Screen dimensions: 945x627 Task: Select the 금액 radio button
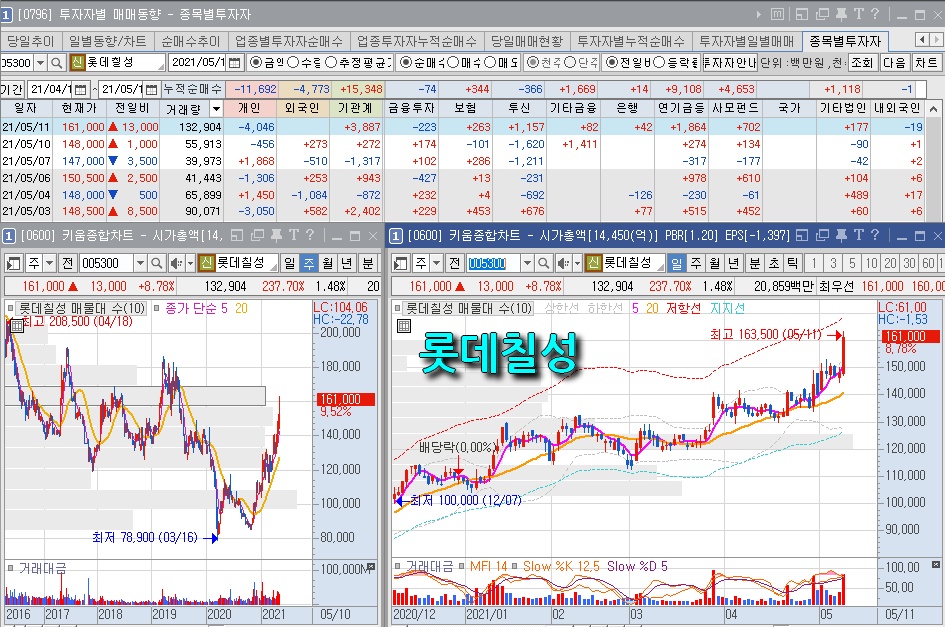tap(256, 62)
